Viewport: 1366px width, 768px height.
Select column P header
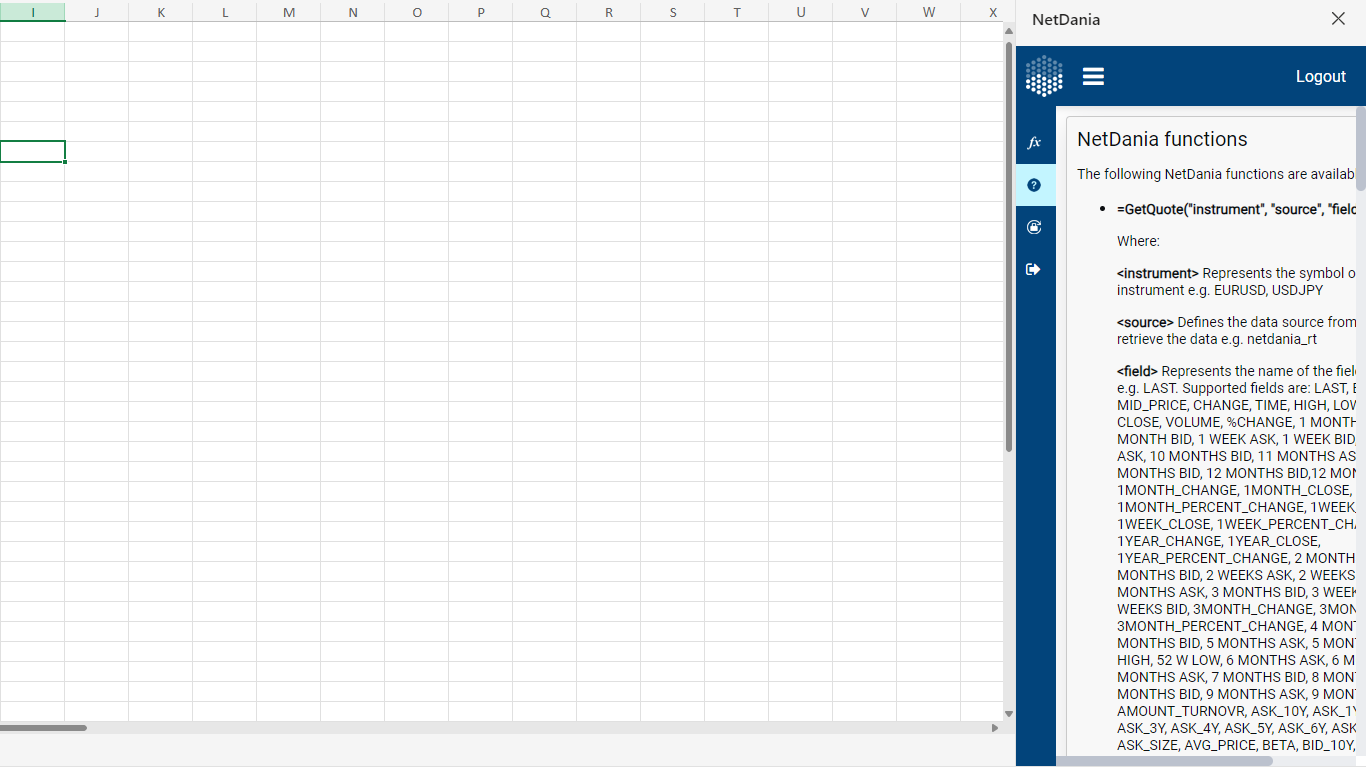pos(481,12)
